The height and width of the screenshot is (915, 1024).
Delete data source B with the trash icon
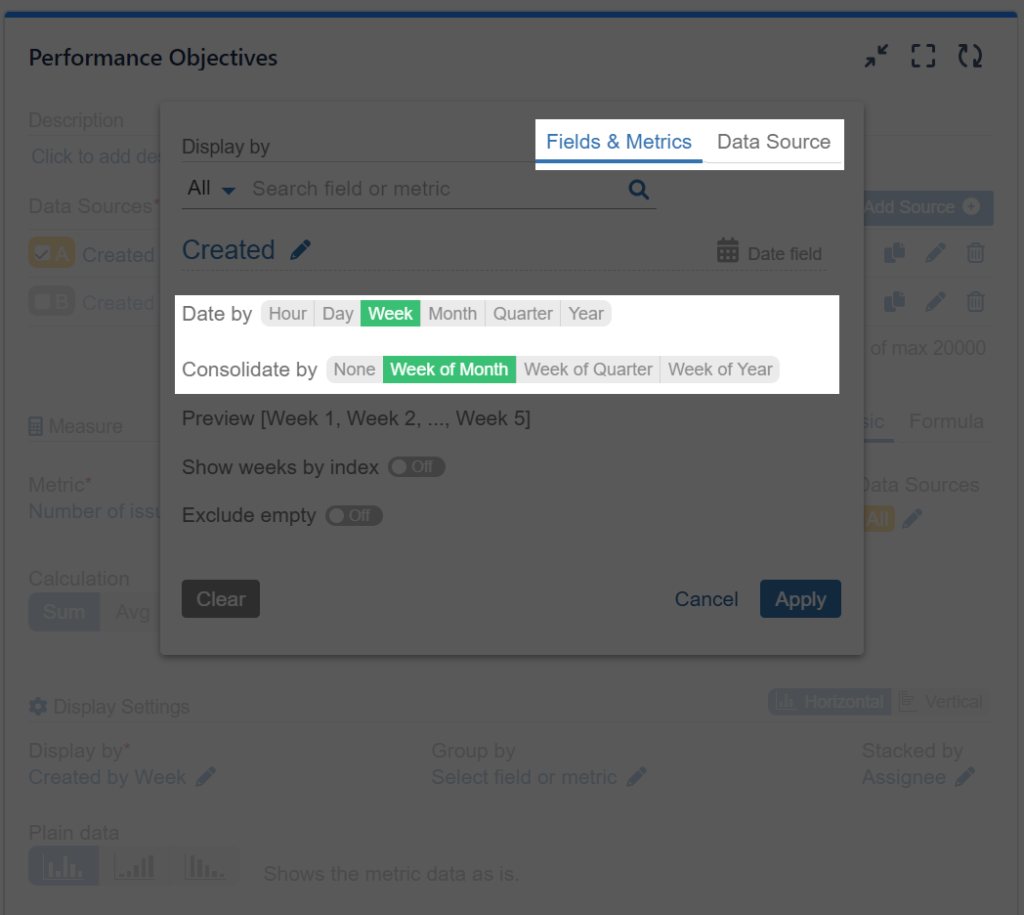976,303
